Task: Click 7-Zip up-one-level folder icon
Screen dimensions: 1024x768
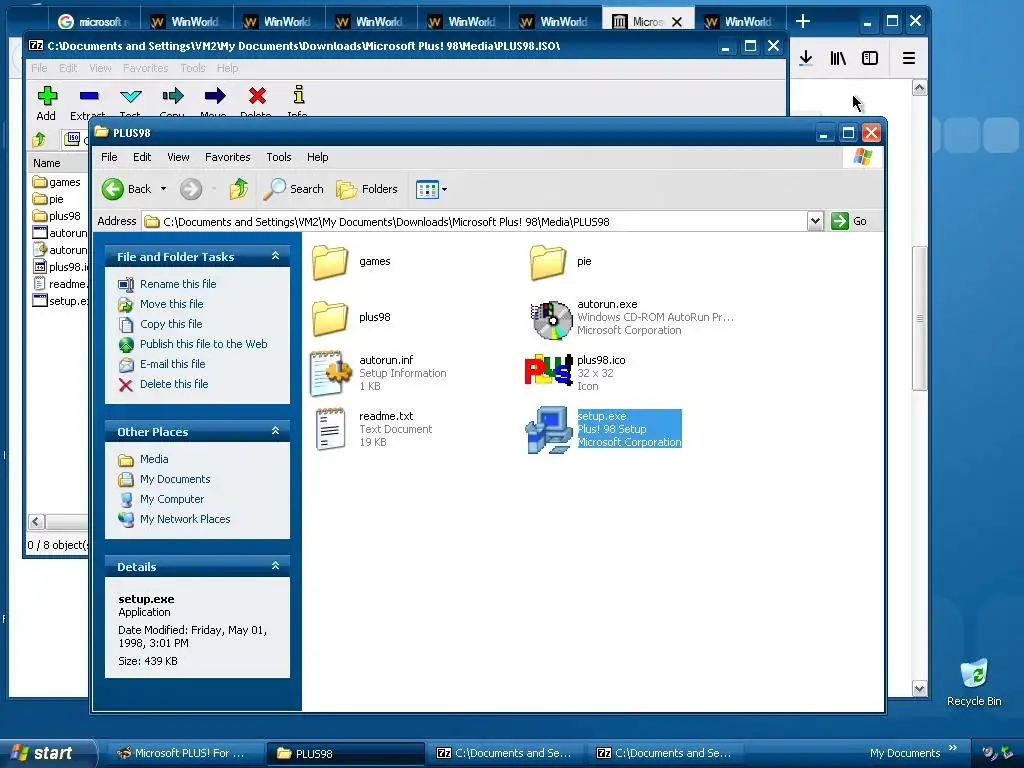Action: (x=39, y=139)
